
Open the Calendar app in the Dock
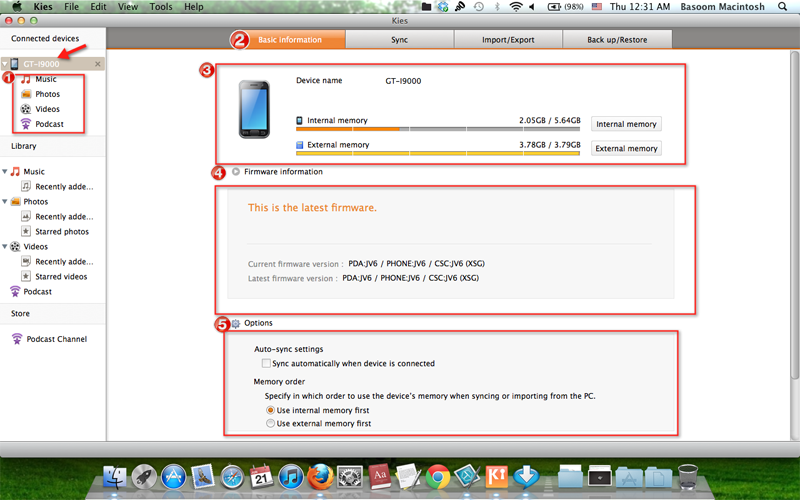pyautogui.click(x=261, y=477)
